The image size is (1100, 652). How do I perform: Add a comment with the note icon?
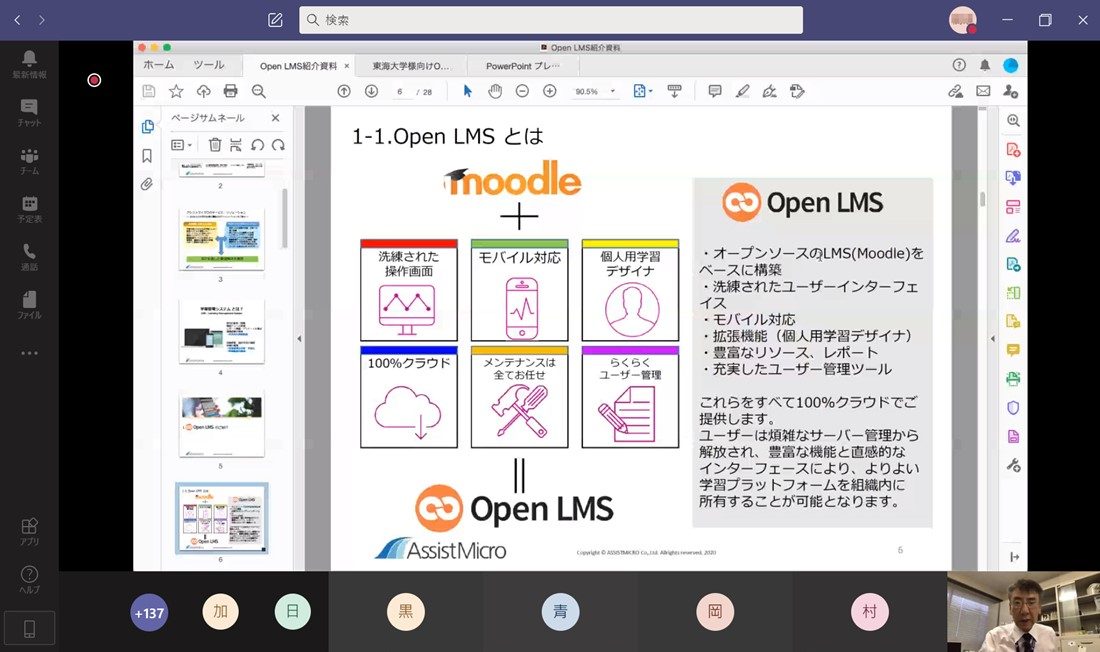click(x=715, y=91)
